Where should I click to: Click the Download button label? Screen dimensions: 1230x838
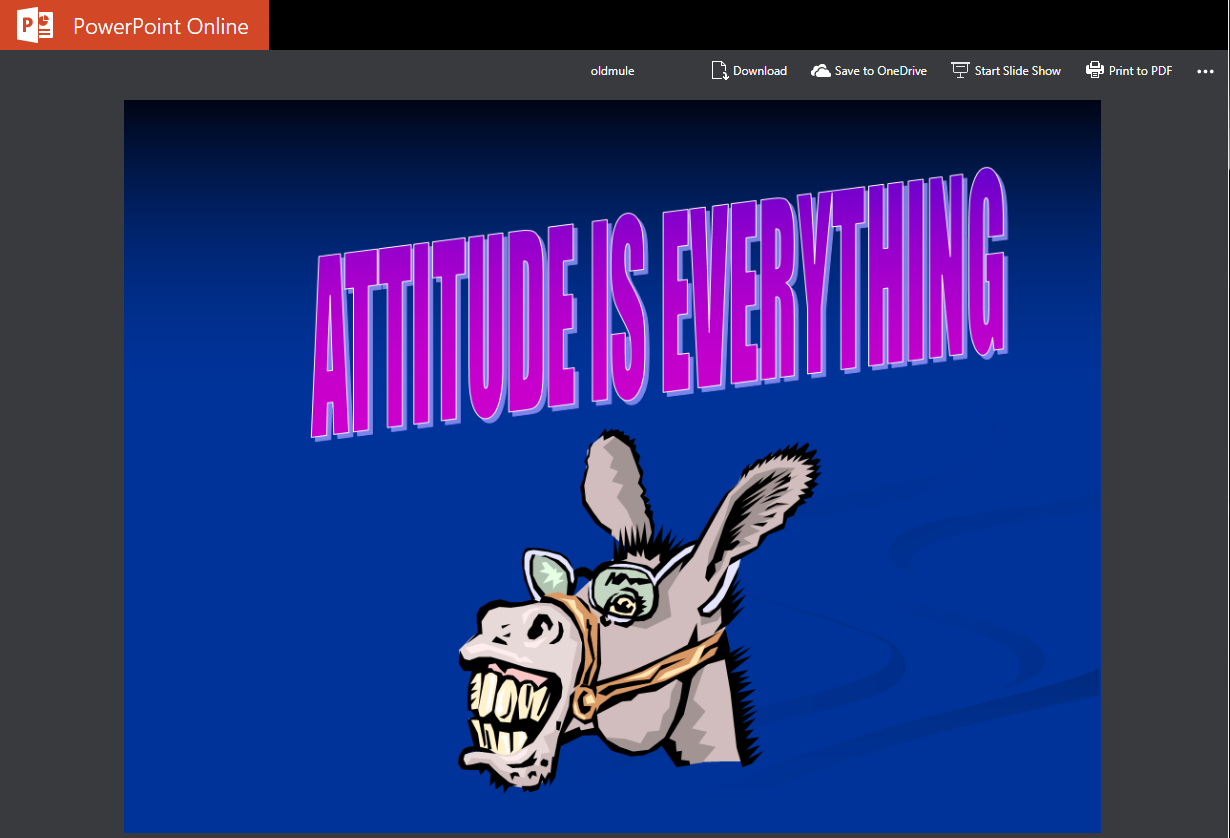pos(760,71)
